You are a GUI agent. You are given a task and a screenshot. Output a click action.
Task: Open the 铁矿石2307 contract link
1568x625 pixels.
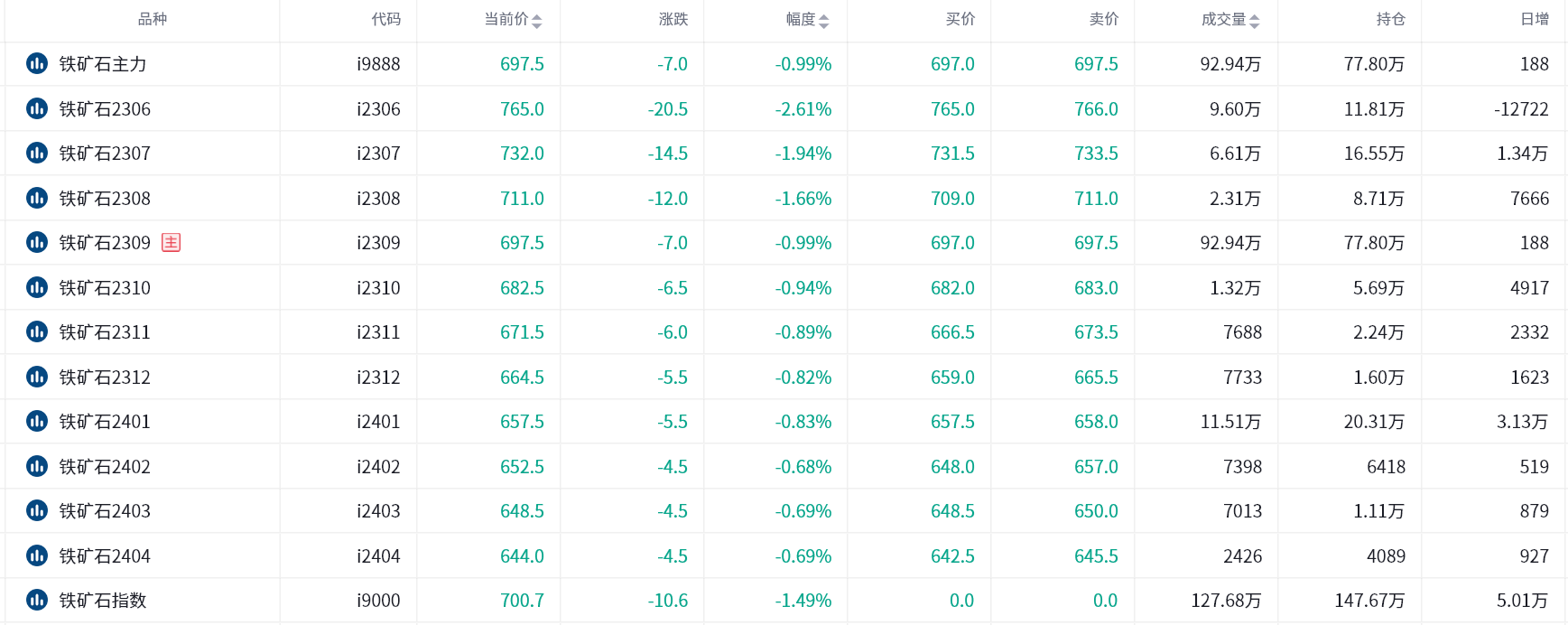pos(105,154)
